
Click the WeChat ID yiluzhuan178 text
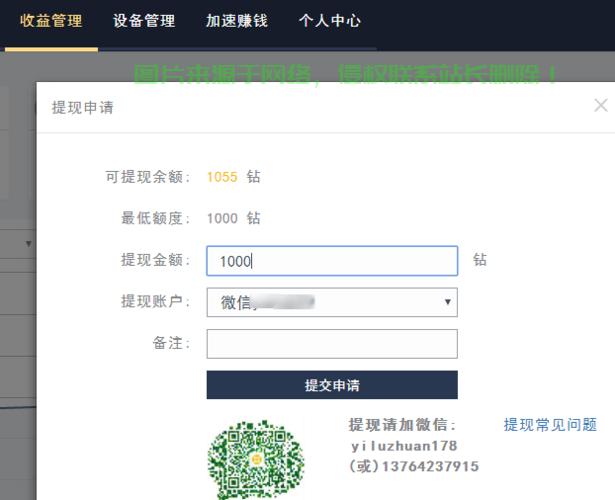click(x=404, y=446)
